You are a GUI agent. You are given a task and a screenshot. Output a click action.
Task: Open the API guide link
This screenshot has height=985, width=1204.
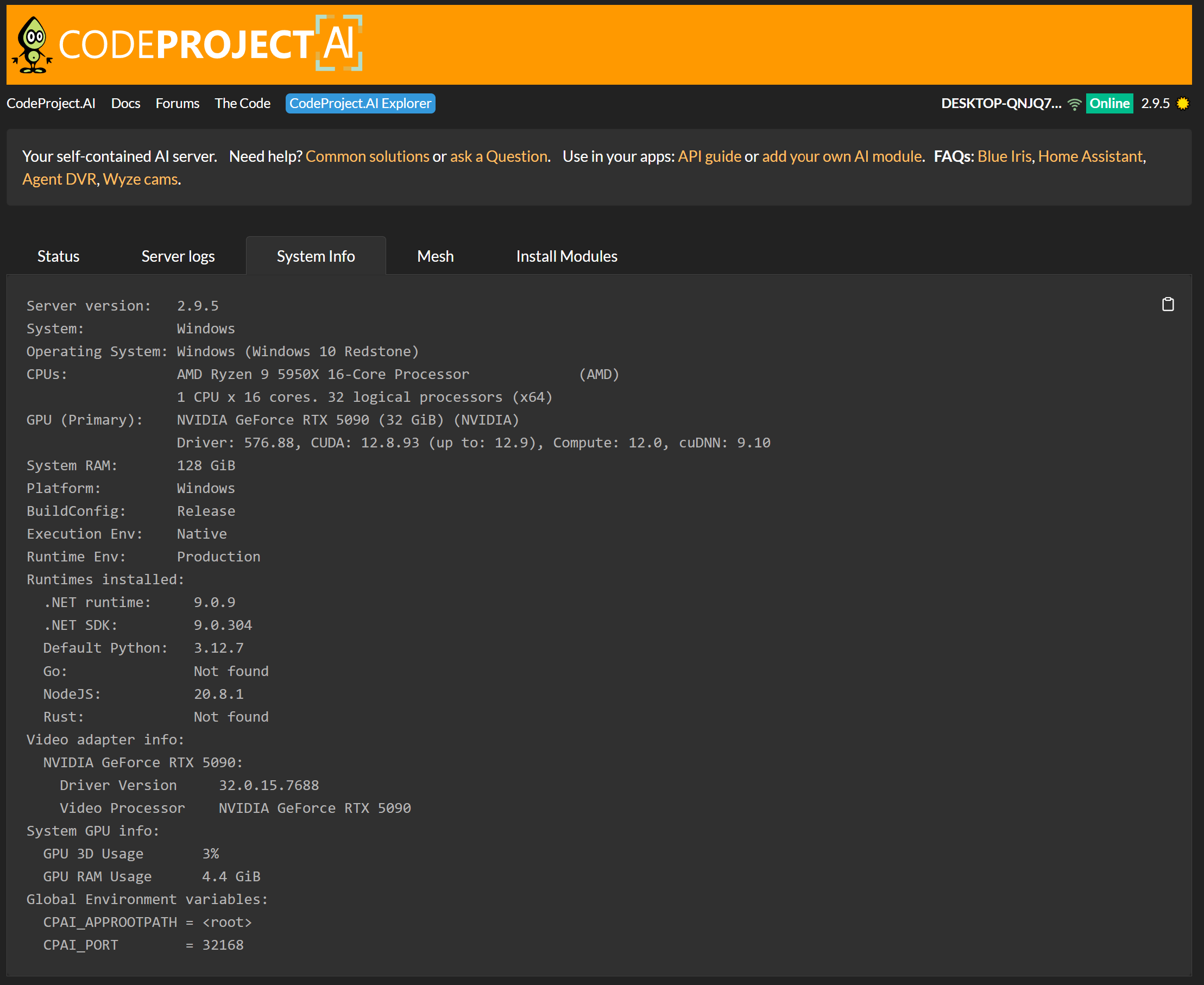click(709, 156)
